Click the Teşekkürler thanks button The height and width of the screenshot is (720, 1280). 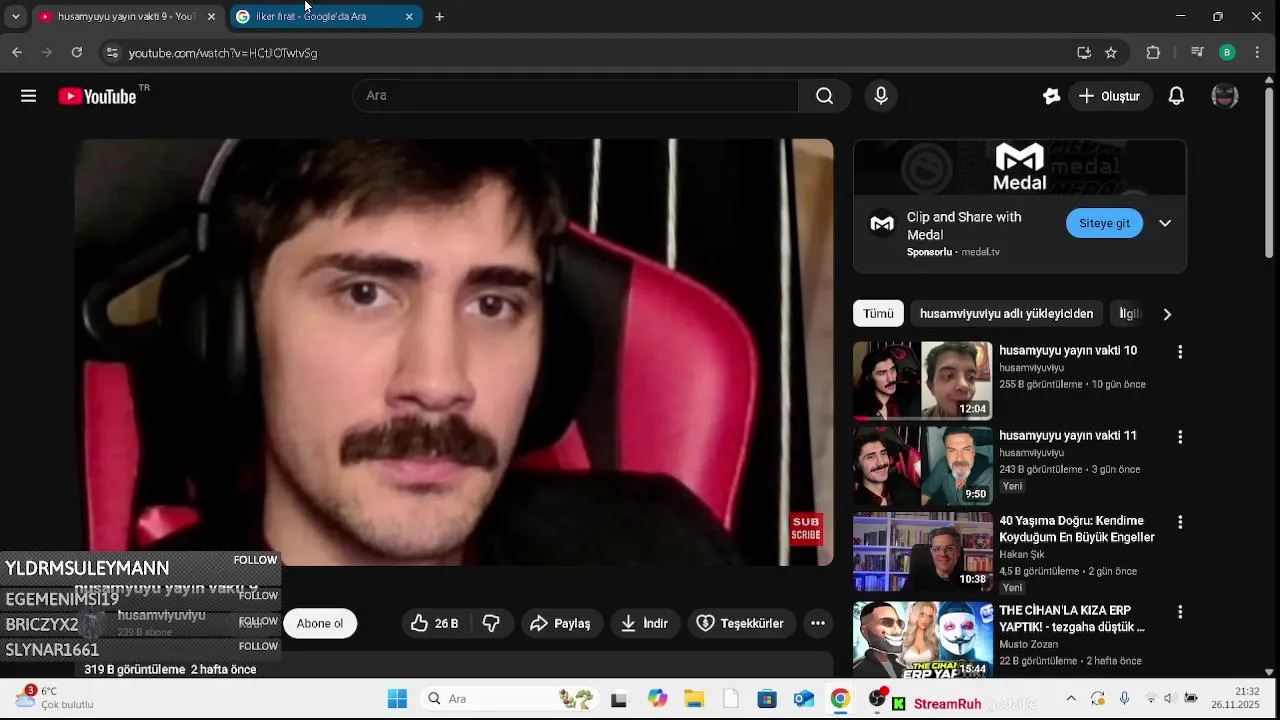[x=741, y=623]
